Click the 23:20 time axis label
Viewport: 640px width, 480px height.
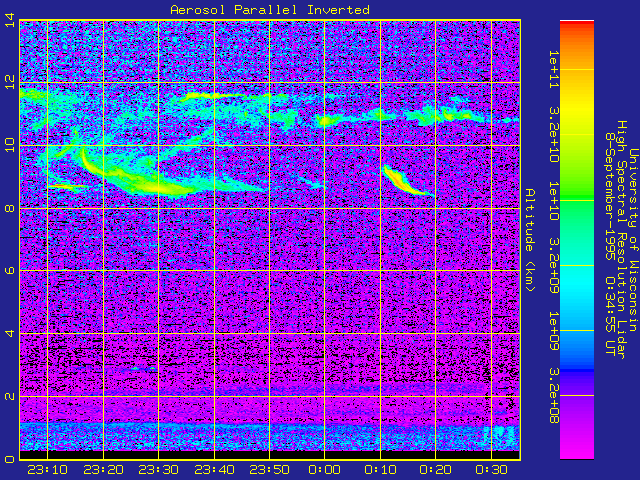tap(103, 470)
